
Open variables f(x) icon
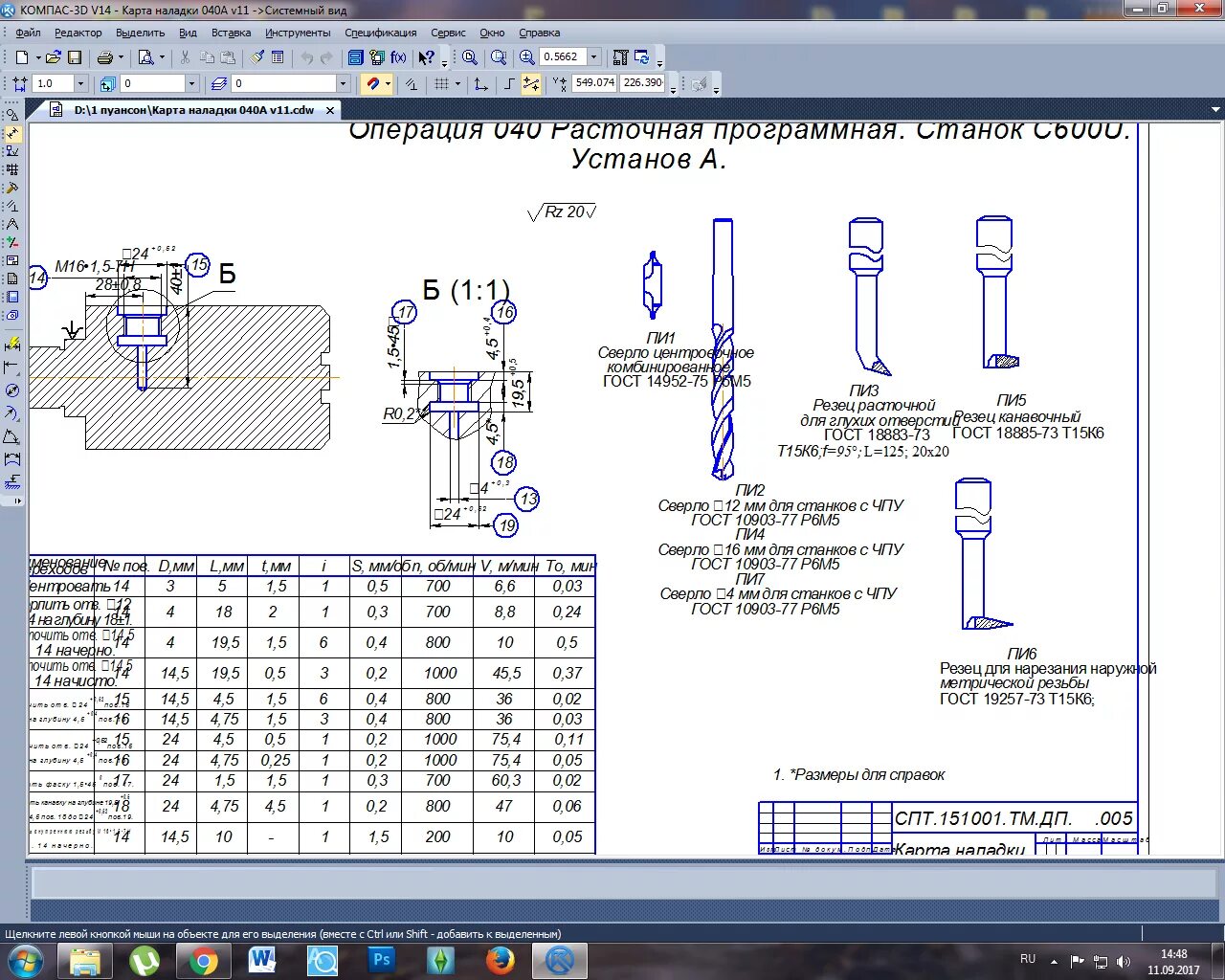[399, 57]
